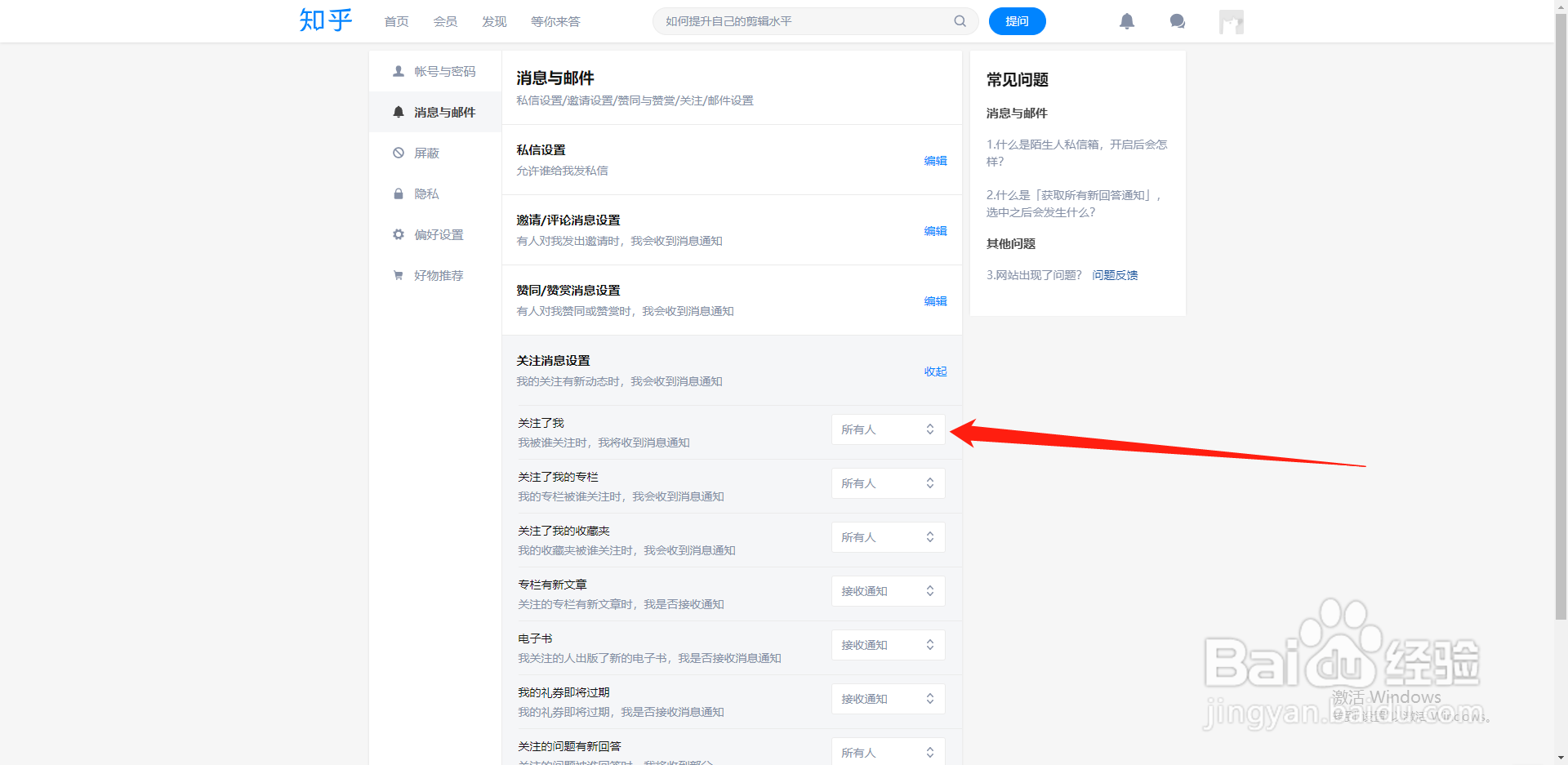Viewport: 1568px width, 765px height.
Task: Click the lock icon for 隐私 privacy
Action: tap(399, 193)
